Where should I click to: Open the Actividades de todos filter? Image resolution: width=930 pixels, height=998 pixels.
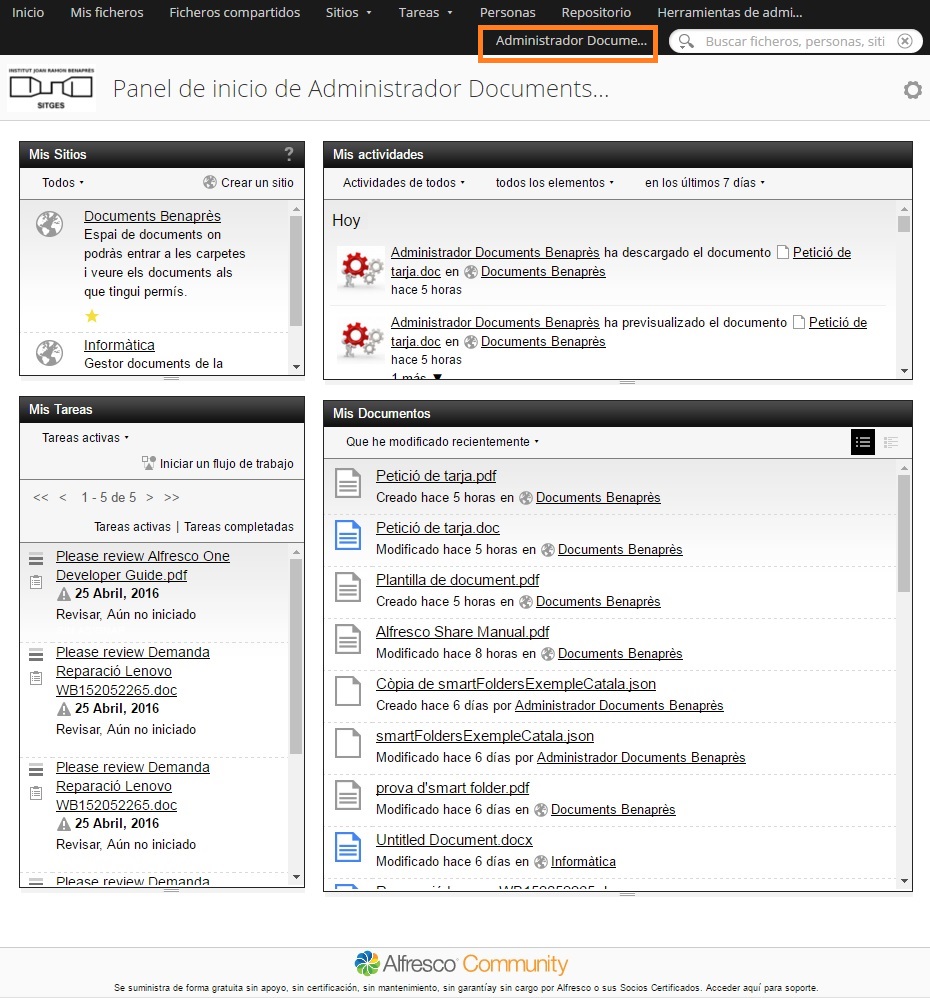(404, 183)
